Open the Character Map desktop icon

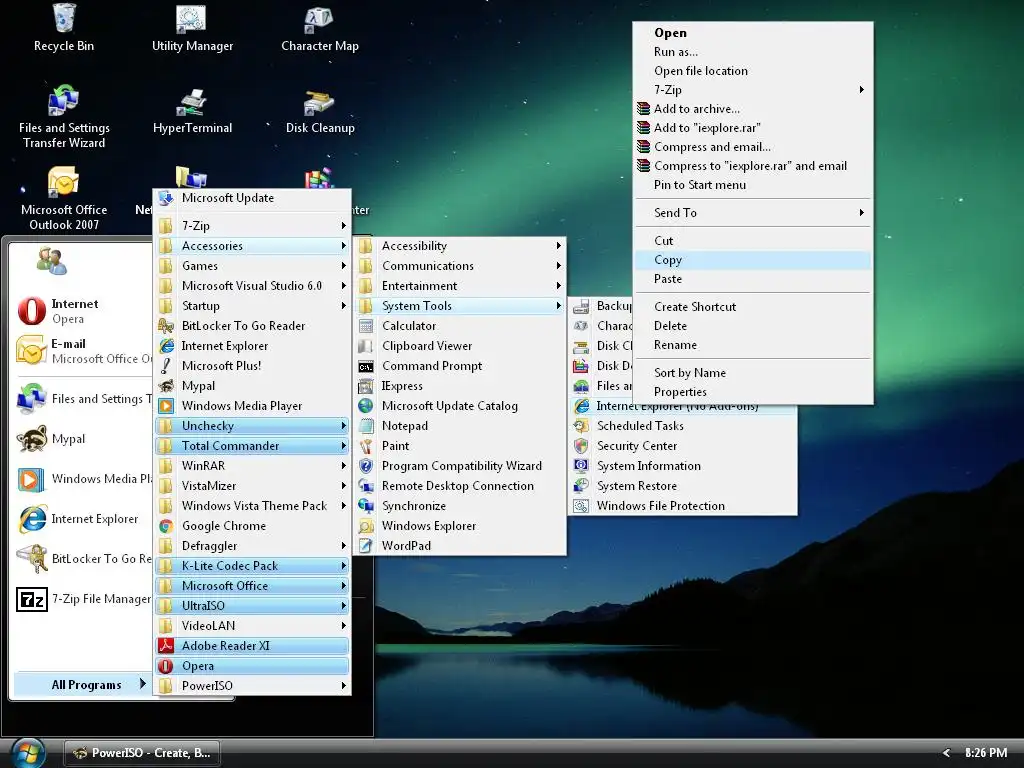pyautogui.click(x=319, y=28)
